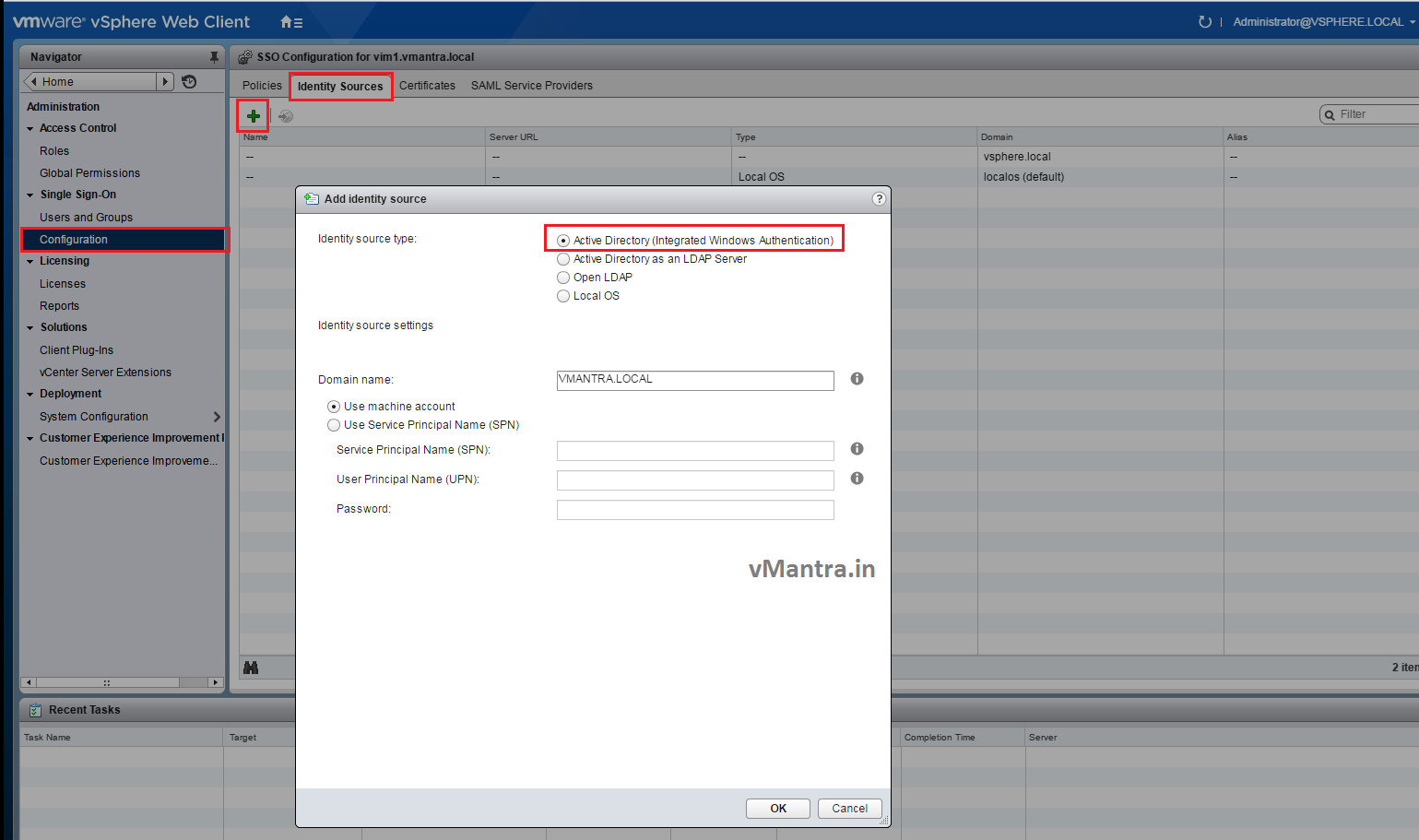Image resolution: width=1419 pixels, height=840 pixels.
Task: Choose Use Service Principal Name (SPN)
Action: (333, 424)
